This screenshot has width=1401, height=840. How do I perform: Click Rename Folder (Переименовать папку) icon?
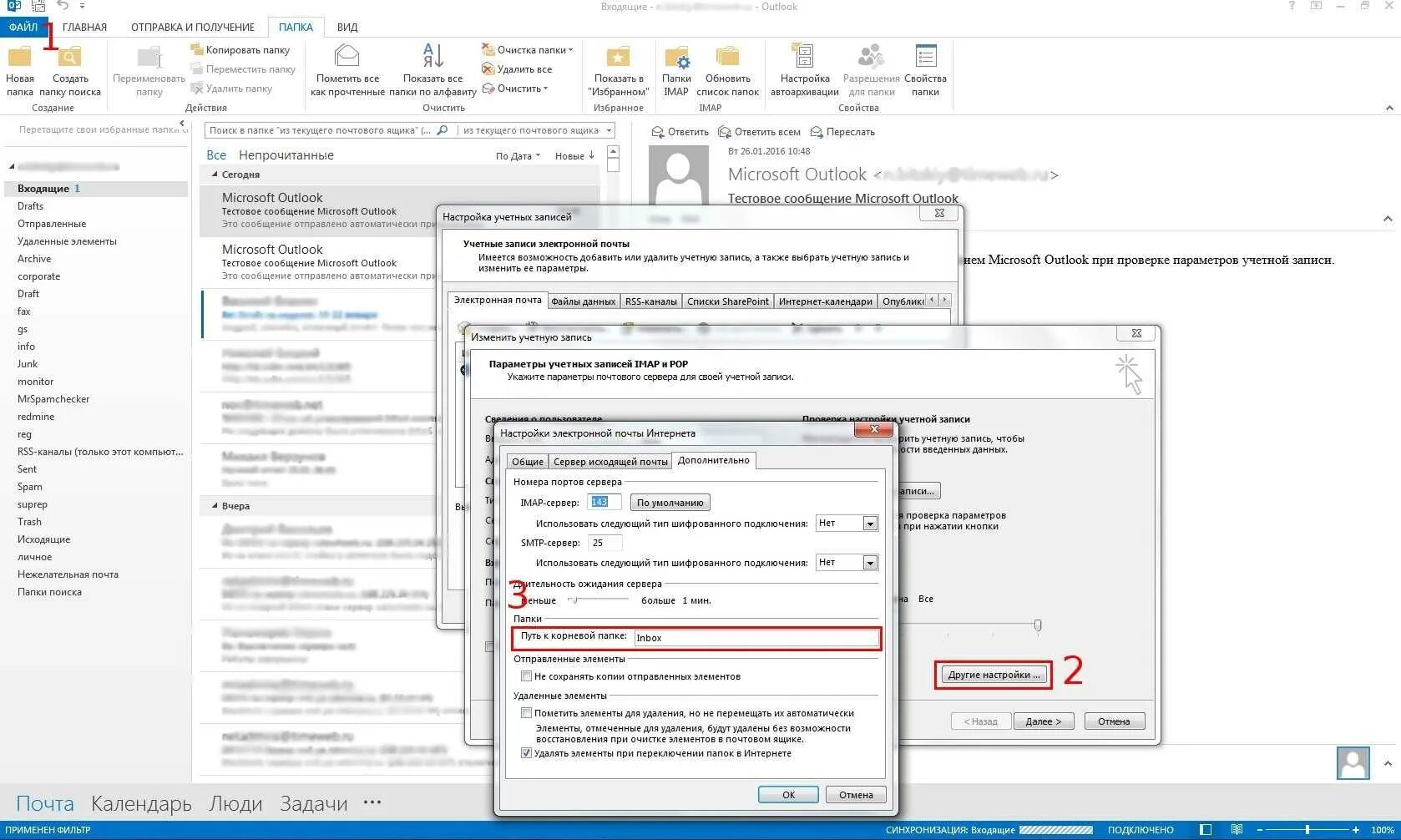coord(149,72)
